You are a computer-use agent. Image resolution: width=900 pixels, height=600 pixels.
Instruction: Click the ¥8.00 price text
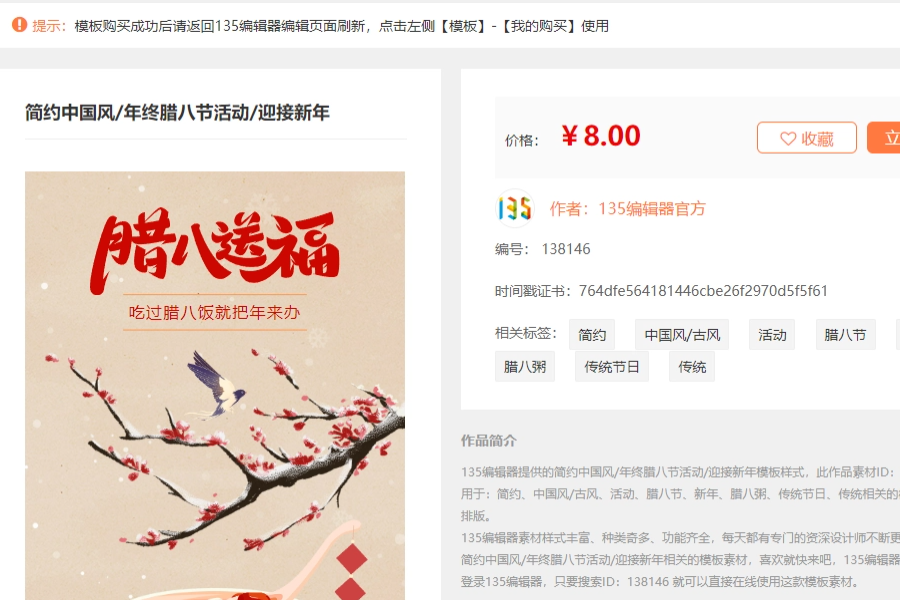601,136
